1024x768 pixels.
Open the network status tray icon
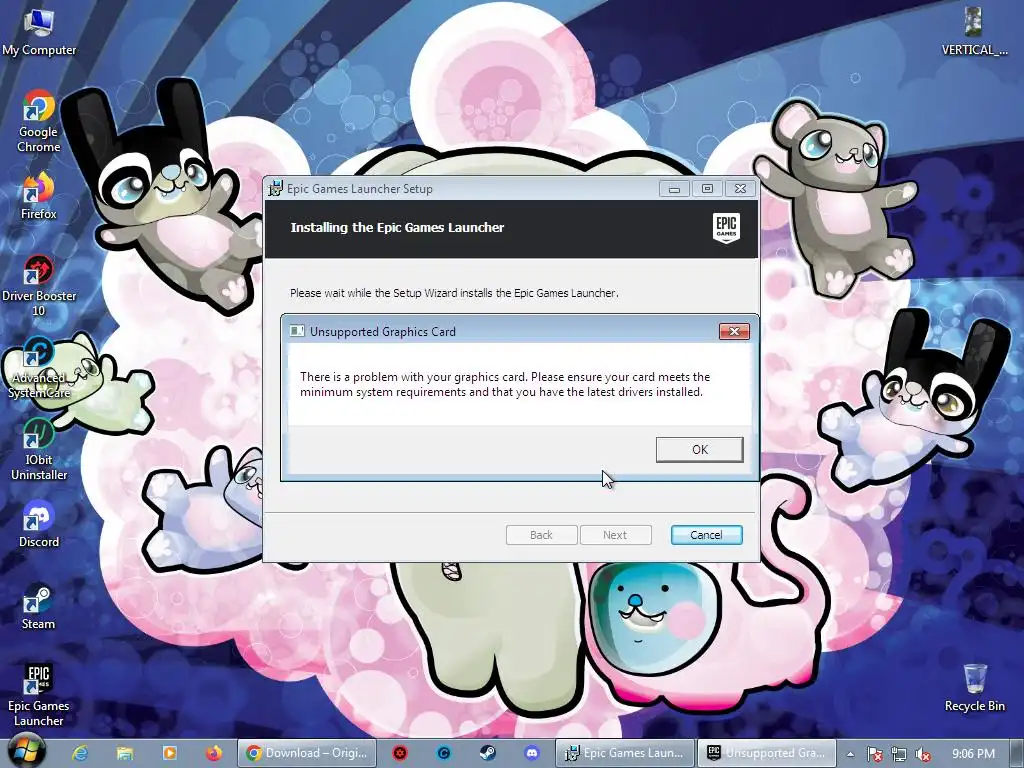coord(899,754)
